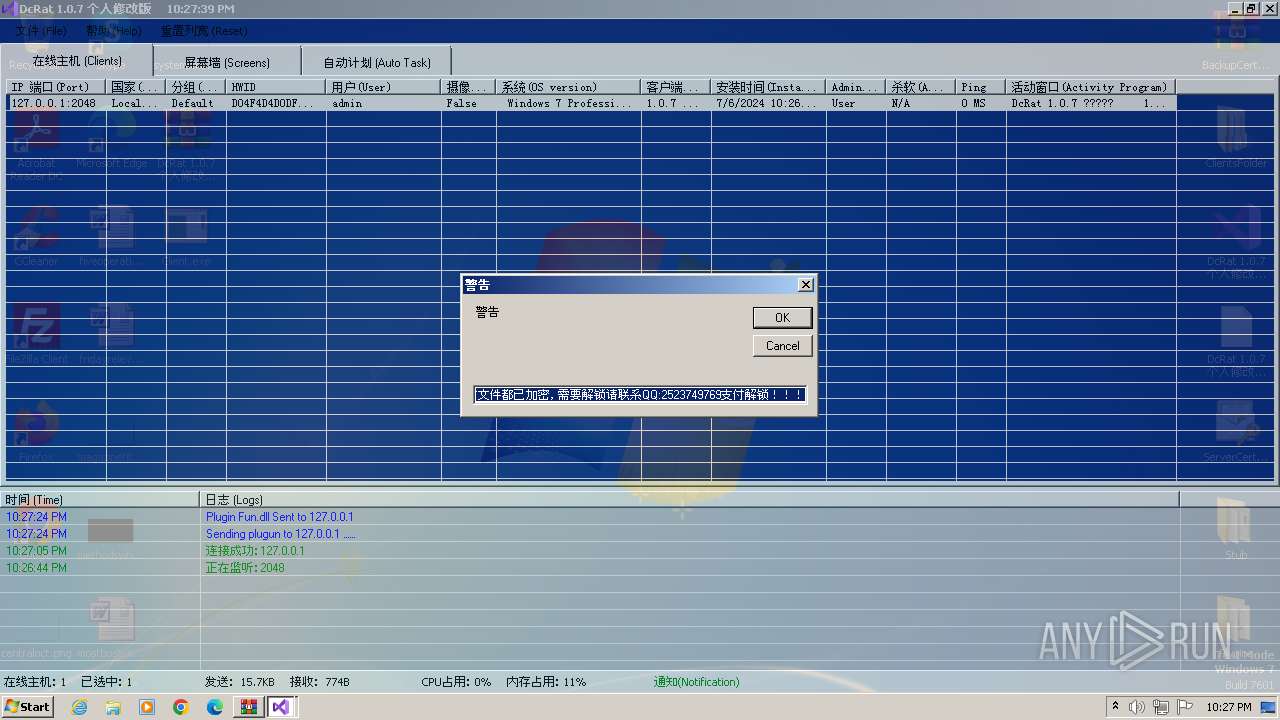Open the 重置列宽 (Reset) menu
The height and width of the screenshot is (720, 1280).
(x=204, y=31)
